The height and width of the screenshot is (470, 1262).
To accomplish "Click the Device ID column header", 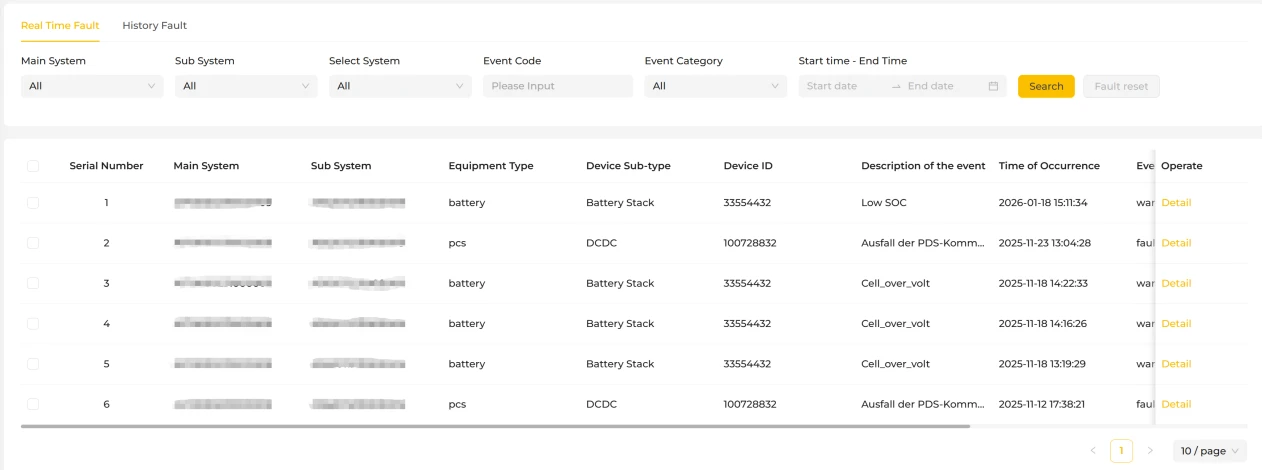I will click(748, 166).
